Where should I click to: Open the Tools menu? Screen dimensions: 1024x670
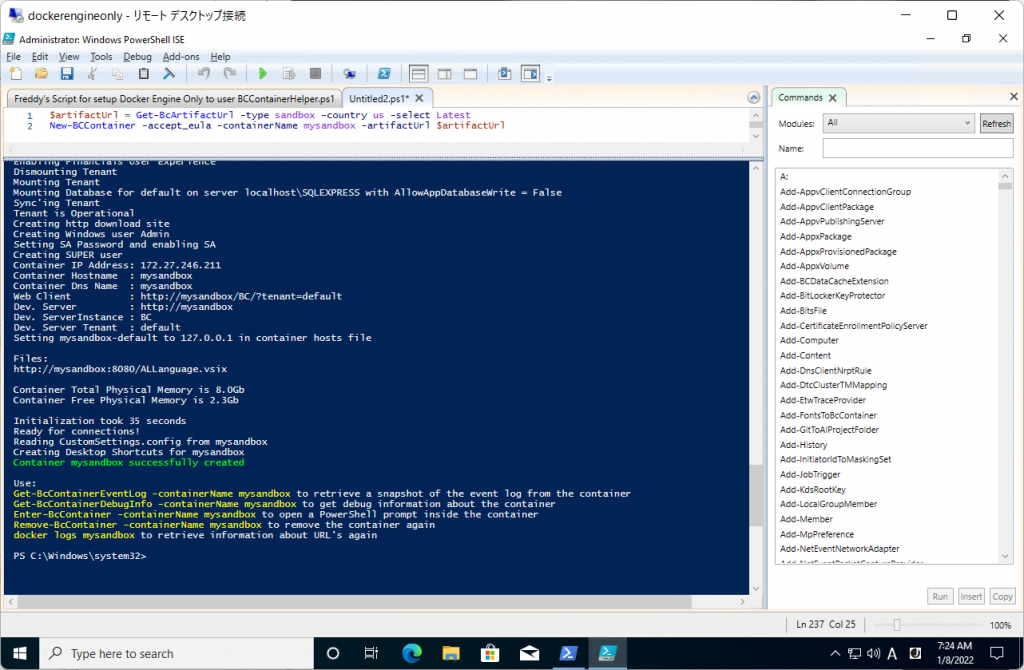101,57
